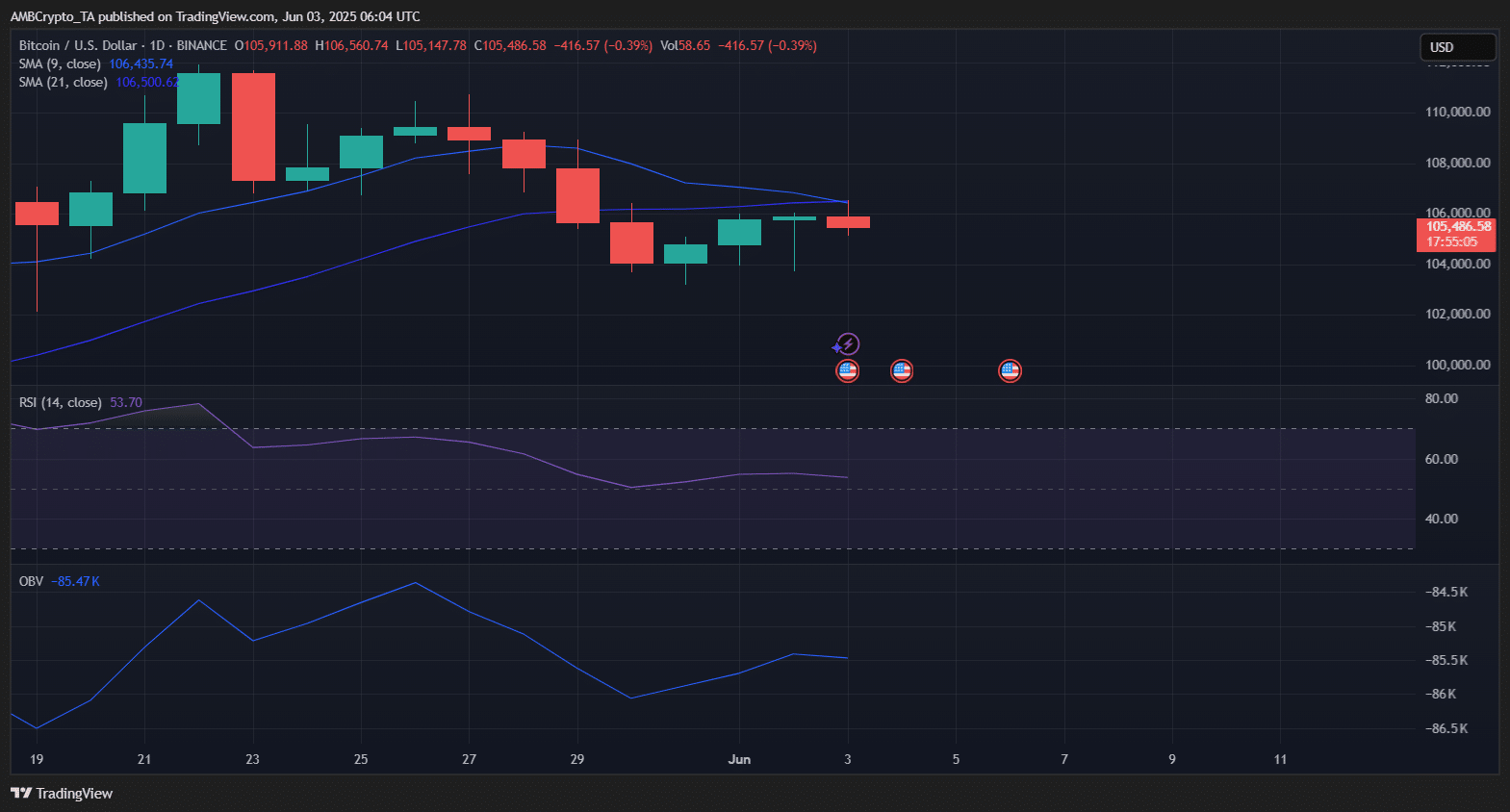Image resolution: width=1510 pixels, height=812 pixels.
Task: Click the OBV value −85.47K
Action: point(75,581)
